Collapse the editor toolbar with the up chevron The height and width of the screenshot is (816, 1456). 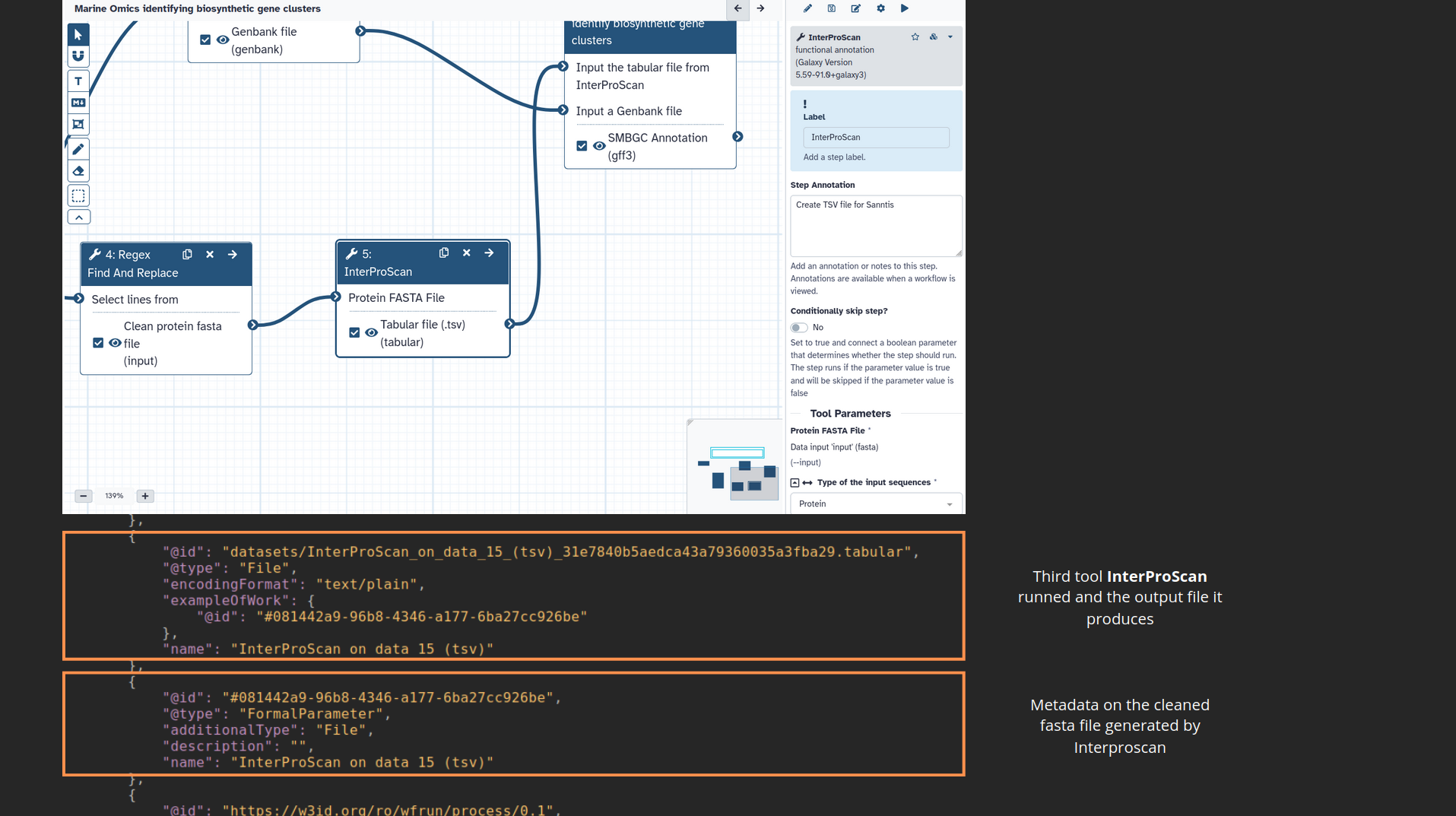(78, 217)
